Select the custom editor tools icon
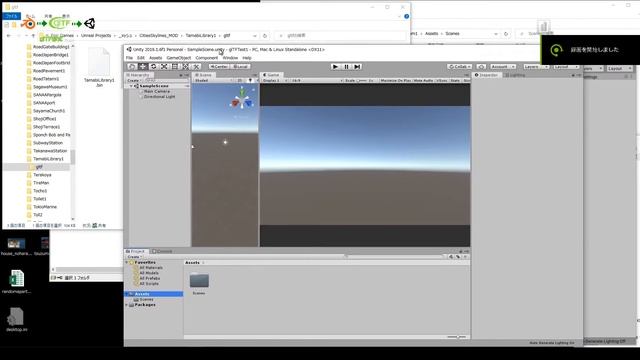Image resolution: width=640 pixels, height=360 pixels. pos(196,67)
